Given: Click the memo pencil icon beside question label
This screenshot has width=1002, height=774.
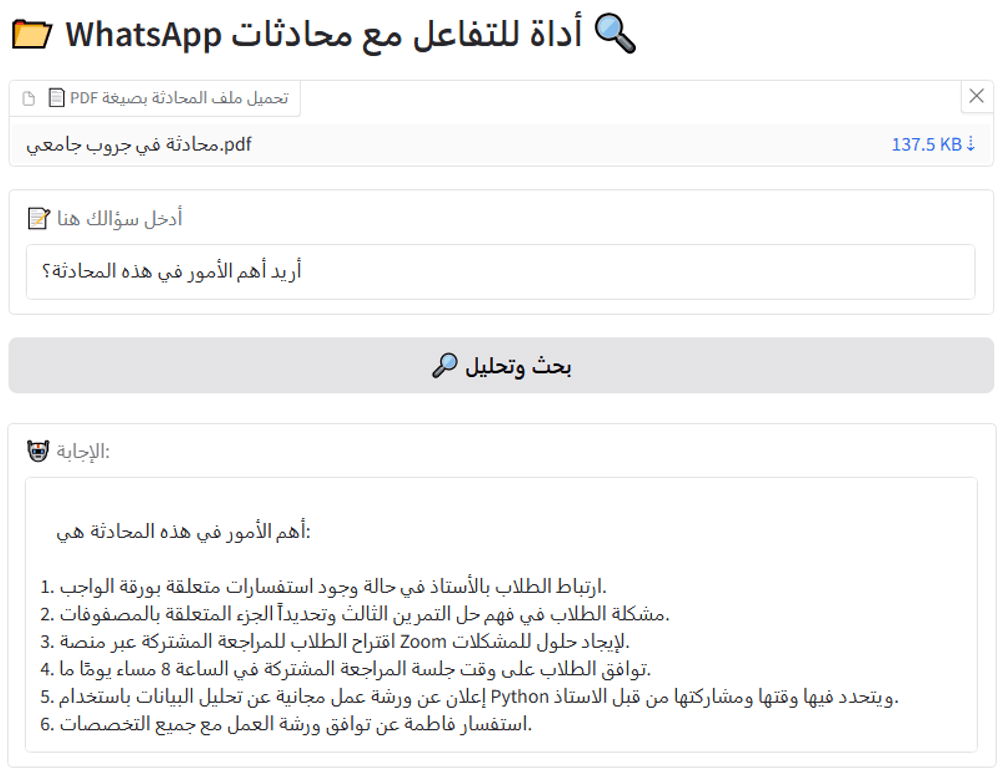Looking at the screenshot, I should (38, 218).
